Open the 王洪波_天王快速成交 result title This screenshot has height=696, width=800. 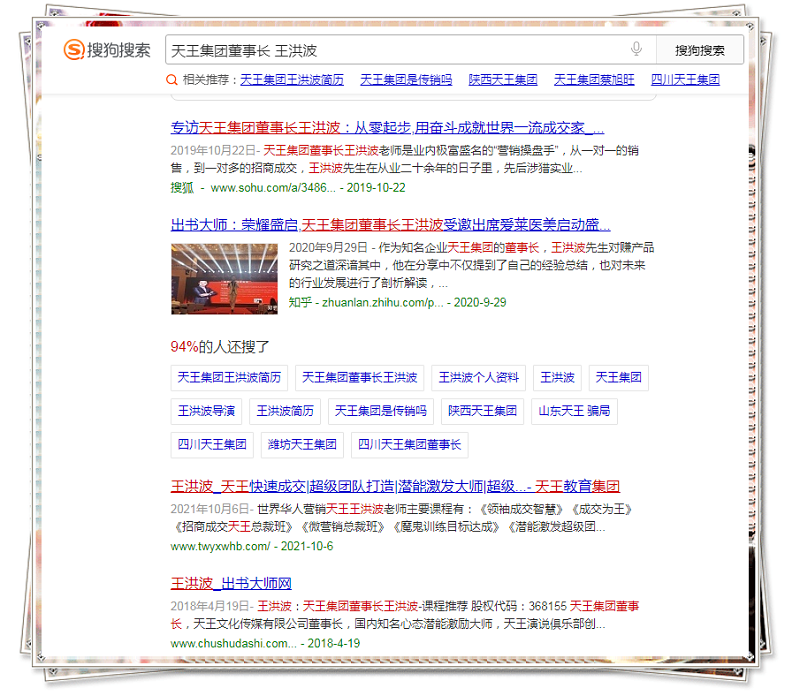pyautogui.click(x=395, y=487)
